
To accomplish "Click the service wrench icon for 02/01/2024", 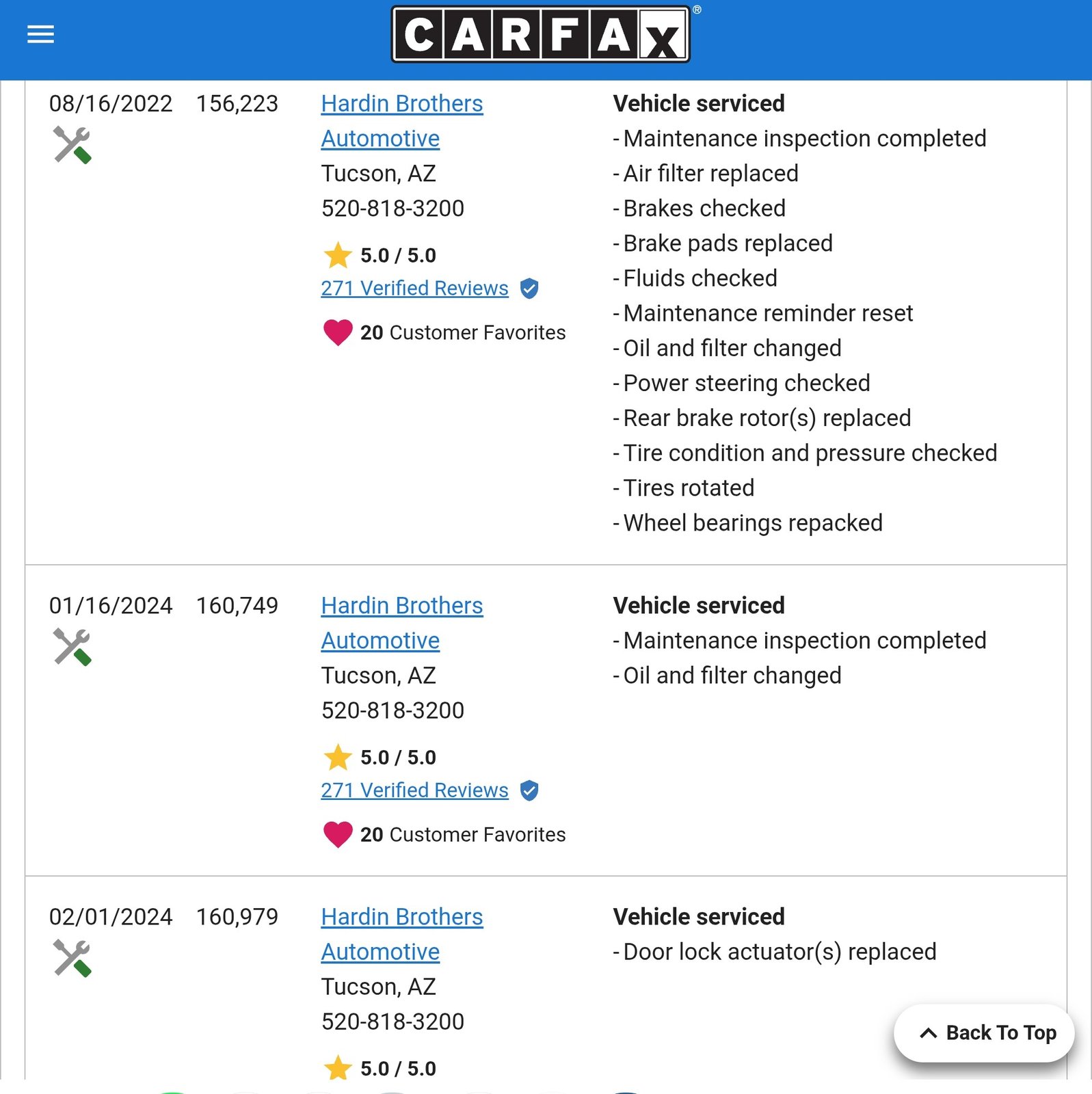I will 72,958.
